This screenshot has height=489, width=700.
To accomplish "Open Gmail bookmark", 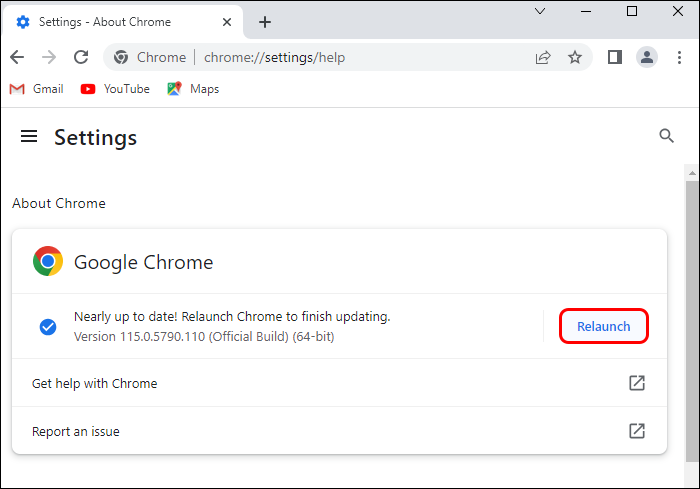I will click(x=37, y=89).
